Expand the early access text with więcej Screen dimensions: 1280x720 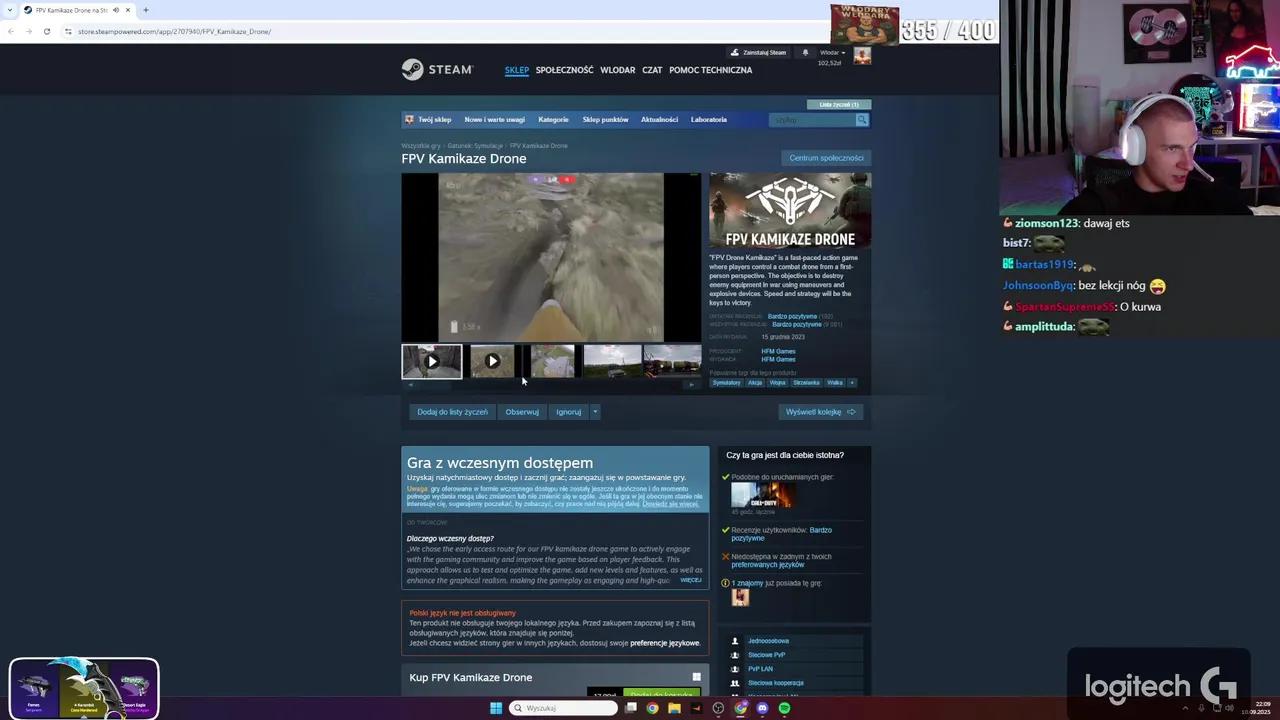point(691,580)
